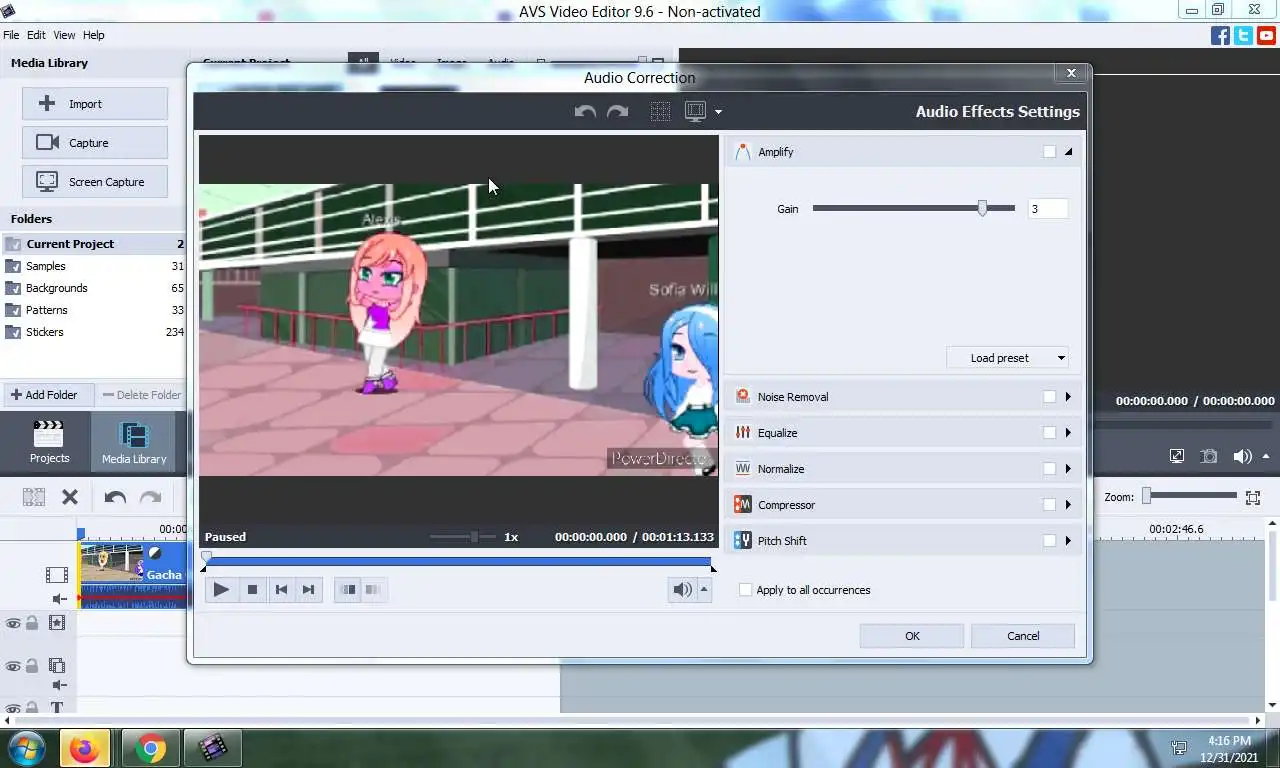Open display mode dropdown arrow
The width and height of the screenshot is (1280, 768).
(718, 112)
